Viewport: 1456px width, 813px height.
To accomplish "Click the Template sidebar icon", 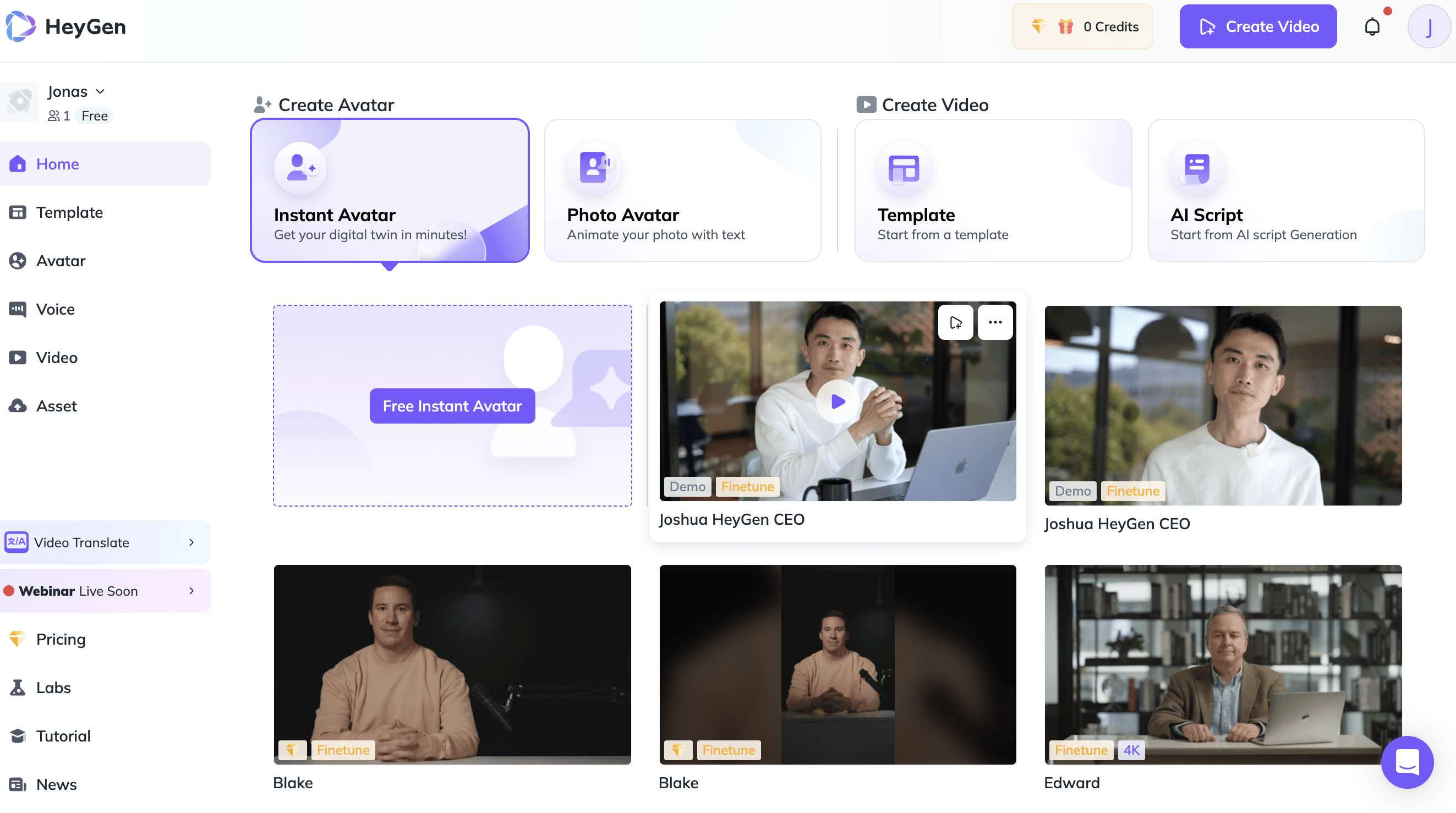I will tap(18, 212).
